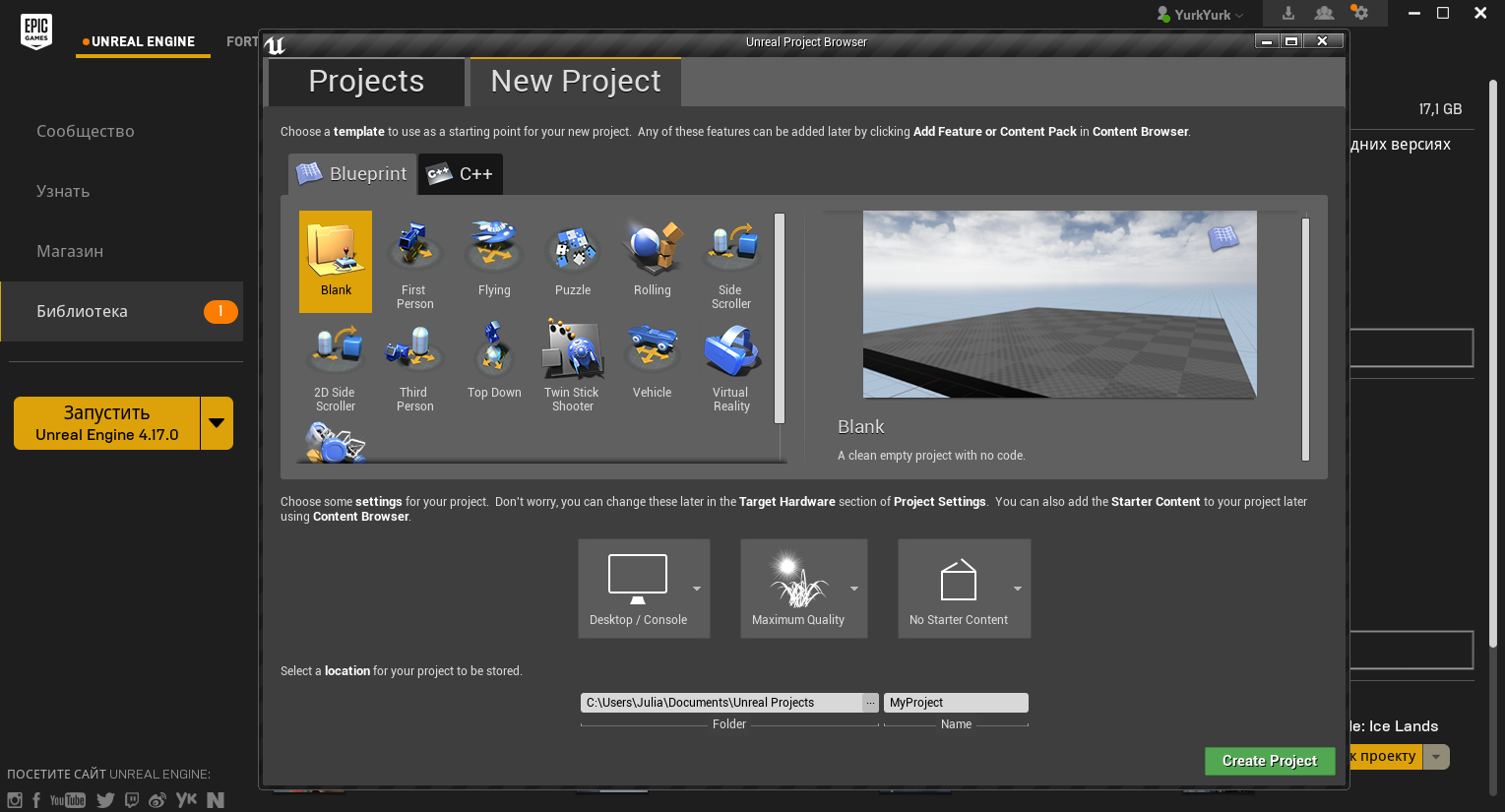Open the Twitch social icon
The width and height of the screenshot is (1505, 812).
click(x=132, y=800)
